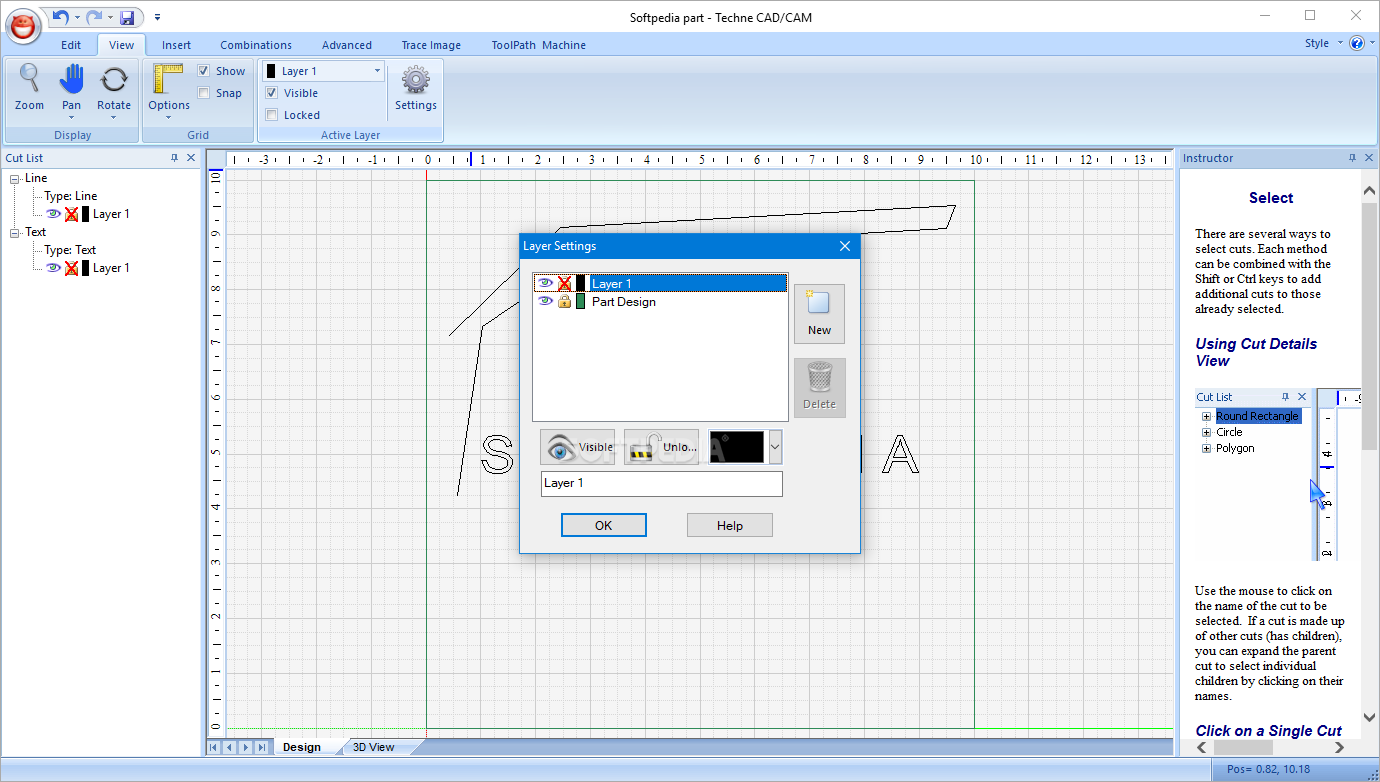
Task: Close the Layer Settings dialog
Action: coord(844,246)
